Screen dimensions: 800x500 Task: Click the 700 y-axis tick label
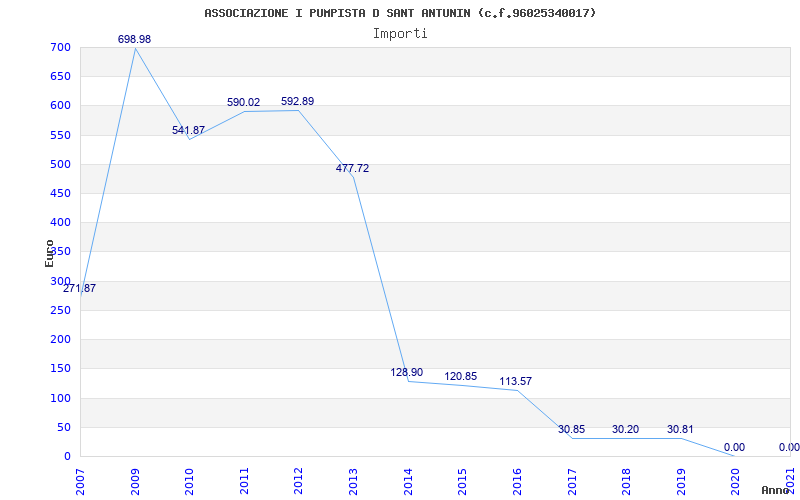60,47
